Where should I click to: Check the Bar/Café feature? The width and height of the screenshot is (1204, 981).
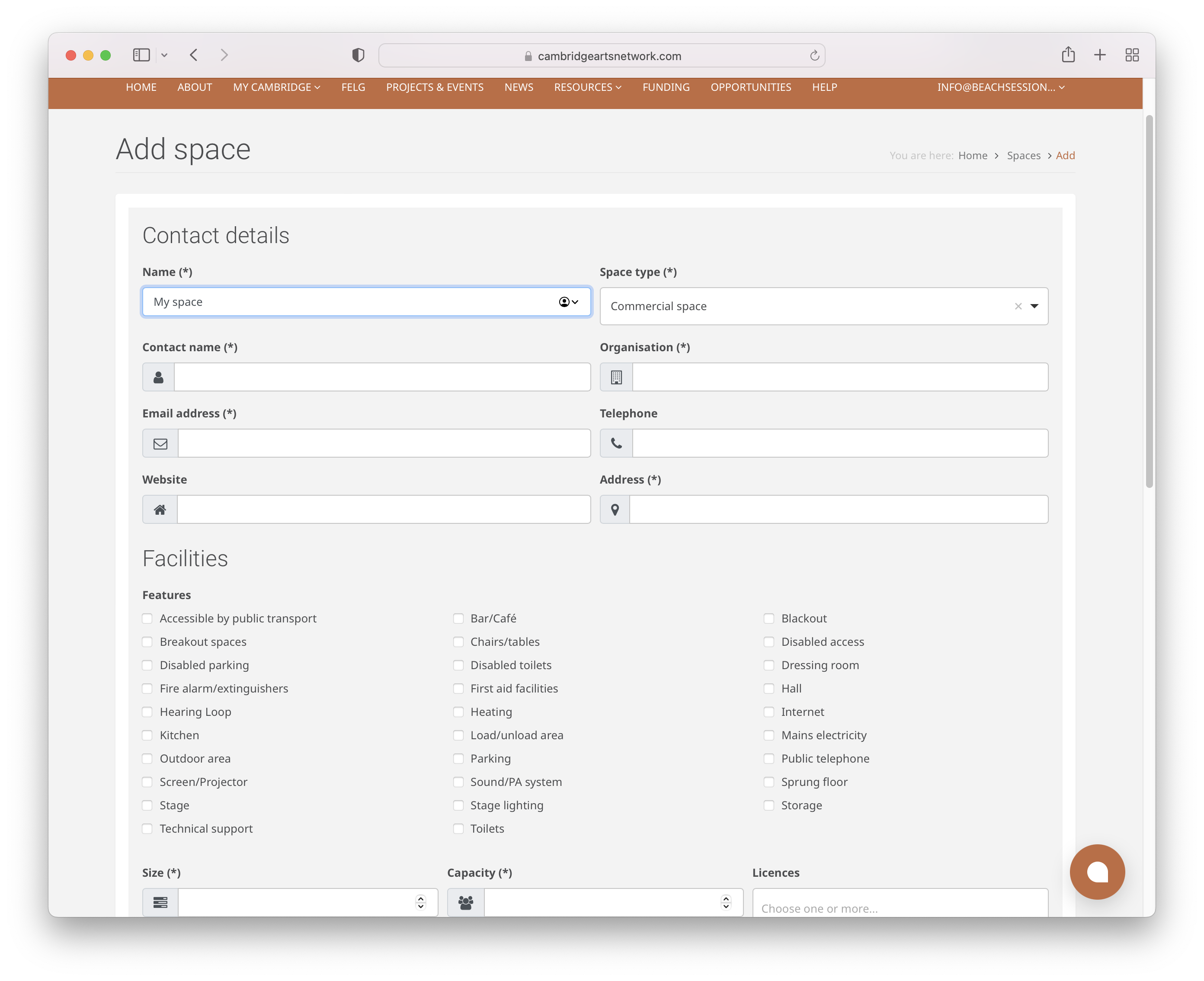[458, 618]
